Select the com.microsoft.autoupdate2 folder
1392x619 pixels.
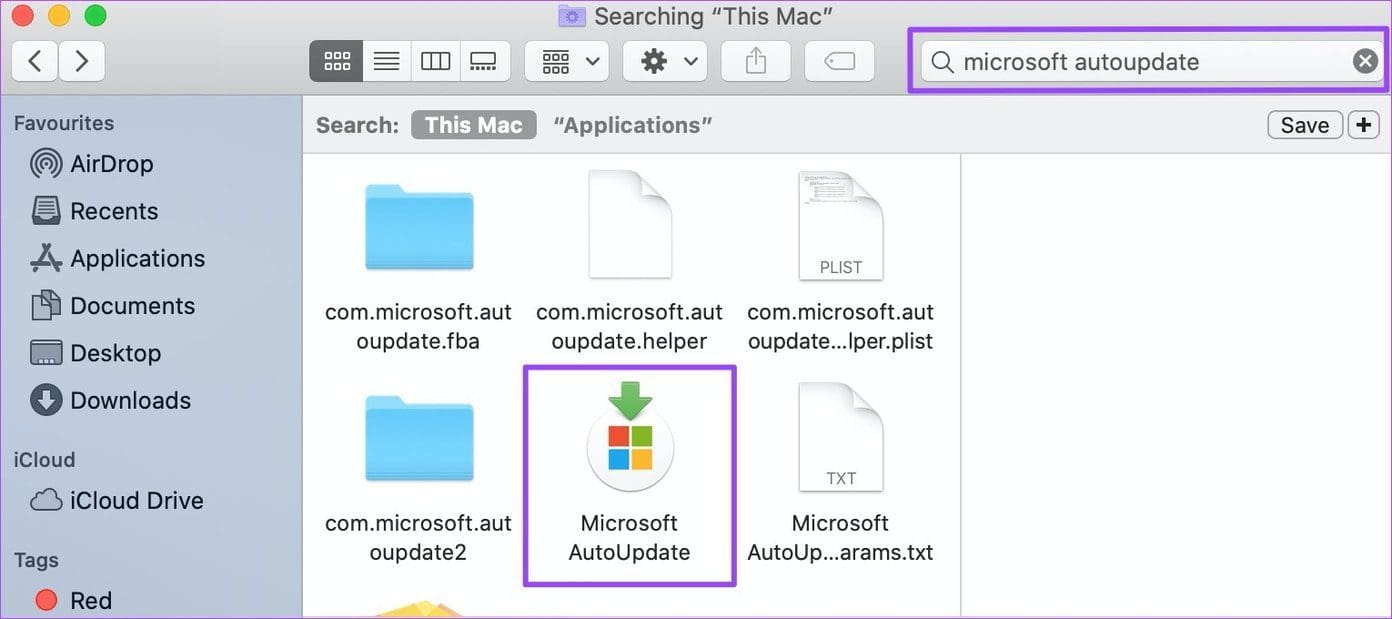coord(418,439)
